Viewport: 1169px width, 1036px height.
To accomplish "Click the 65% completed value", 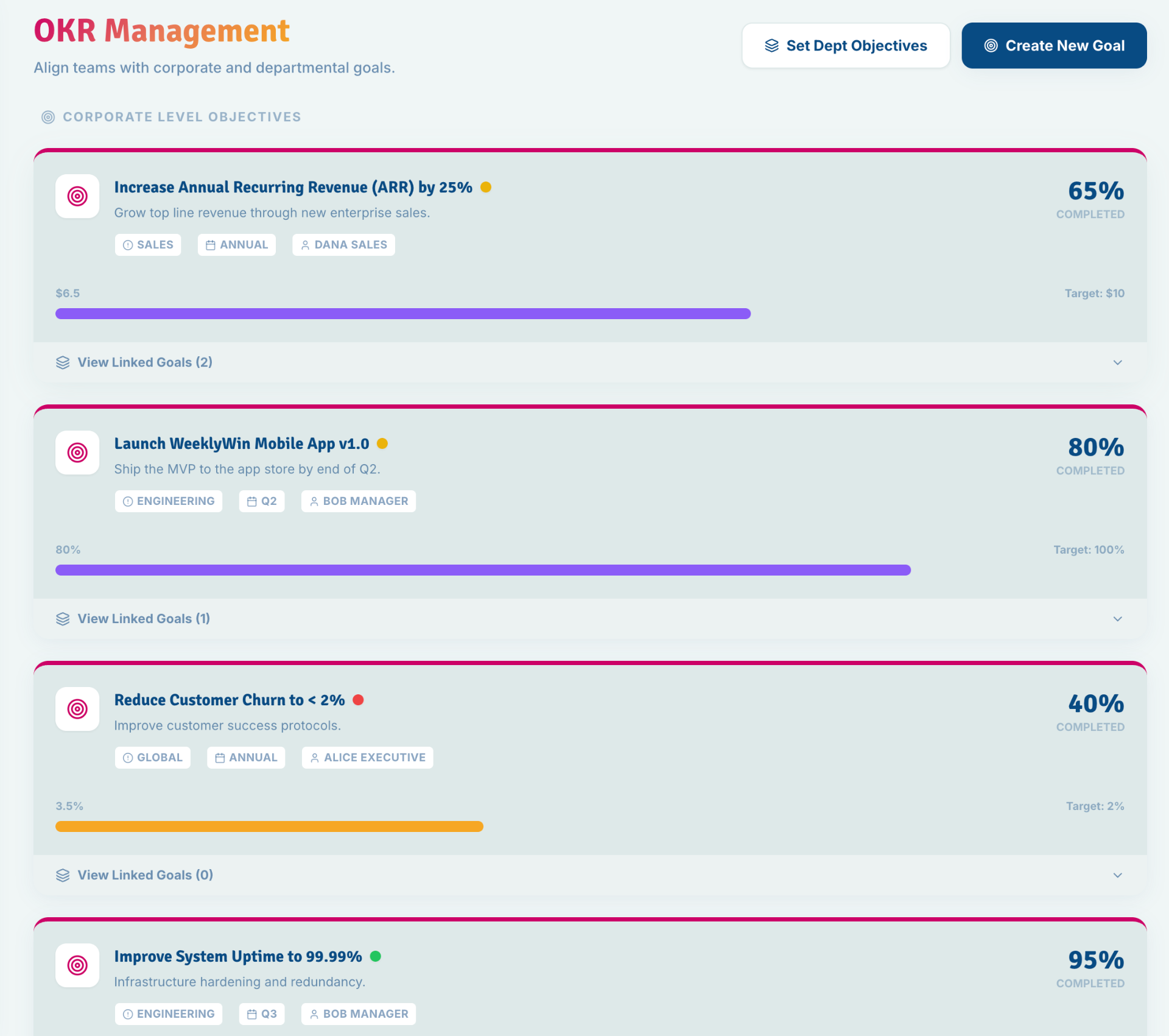I will [1096, 191].
